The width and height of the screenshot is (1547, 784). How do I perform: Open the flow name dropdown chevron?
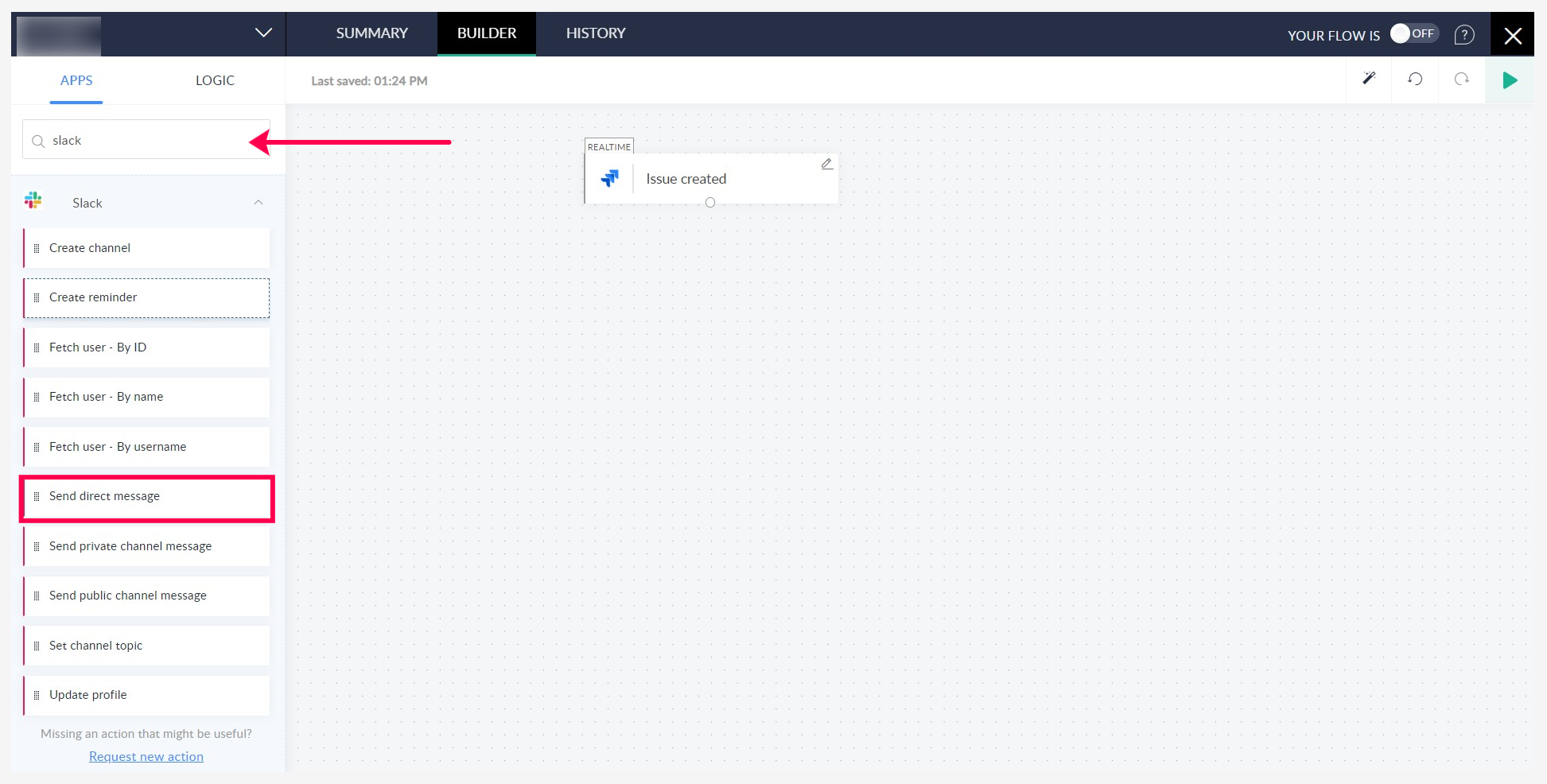(263, 33)
